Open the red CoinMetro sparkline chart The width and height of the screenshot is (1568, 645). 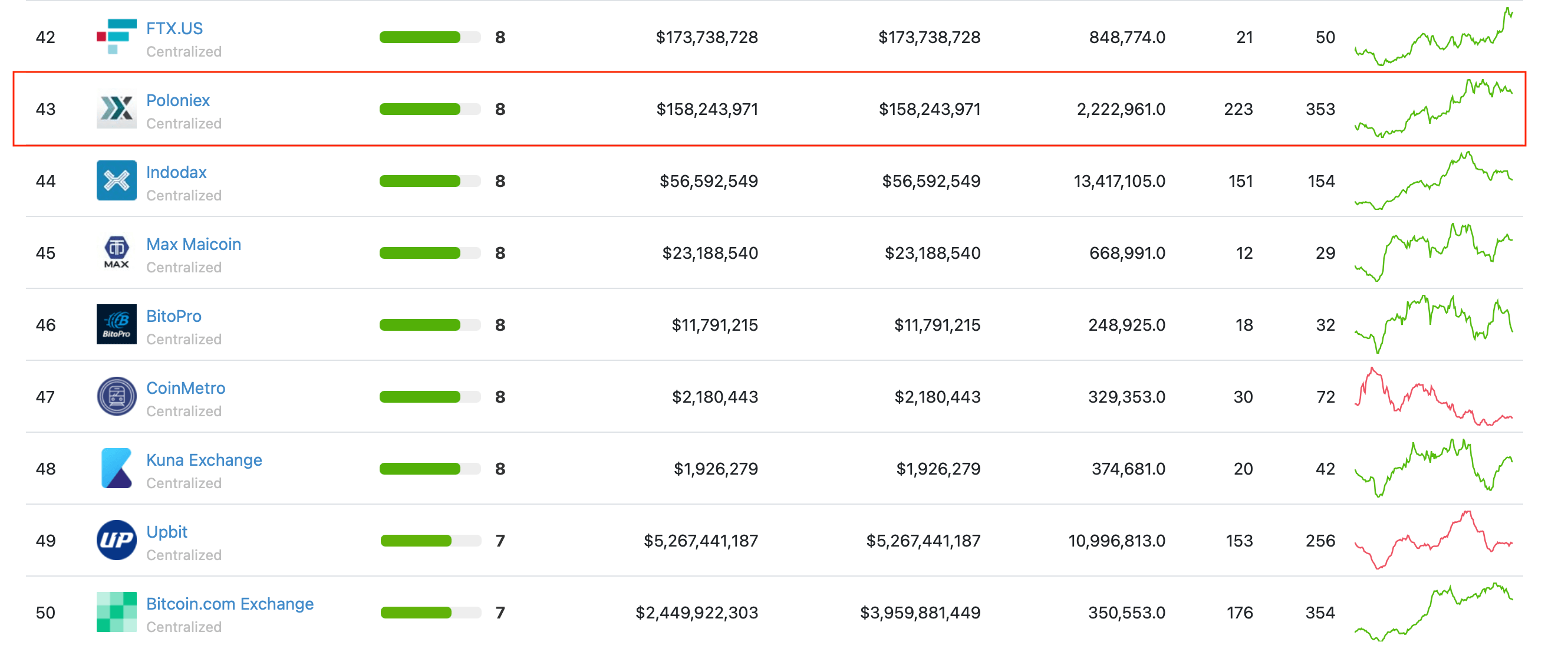1434,396
